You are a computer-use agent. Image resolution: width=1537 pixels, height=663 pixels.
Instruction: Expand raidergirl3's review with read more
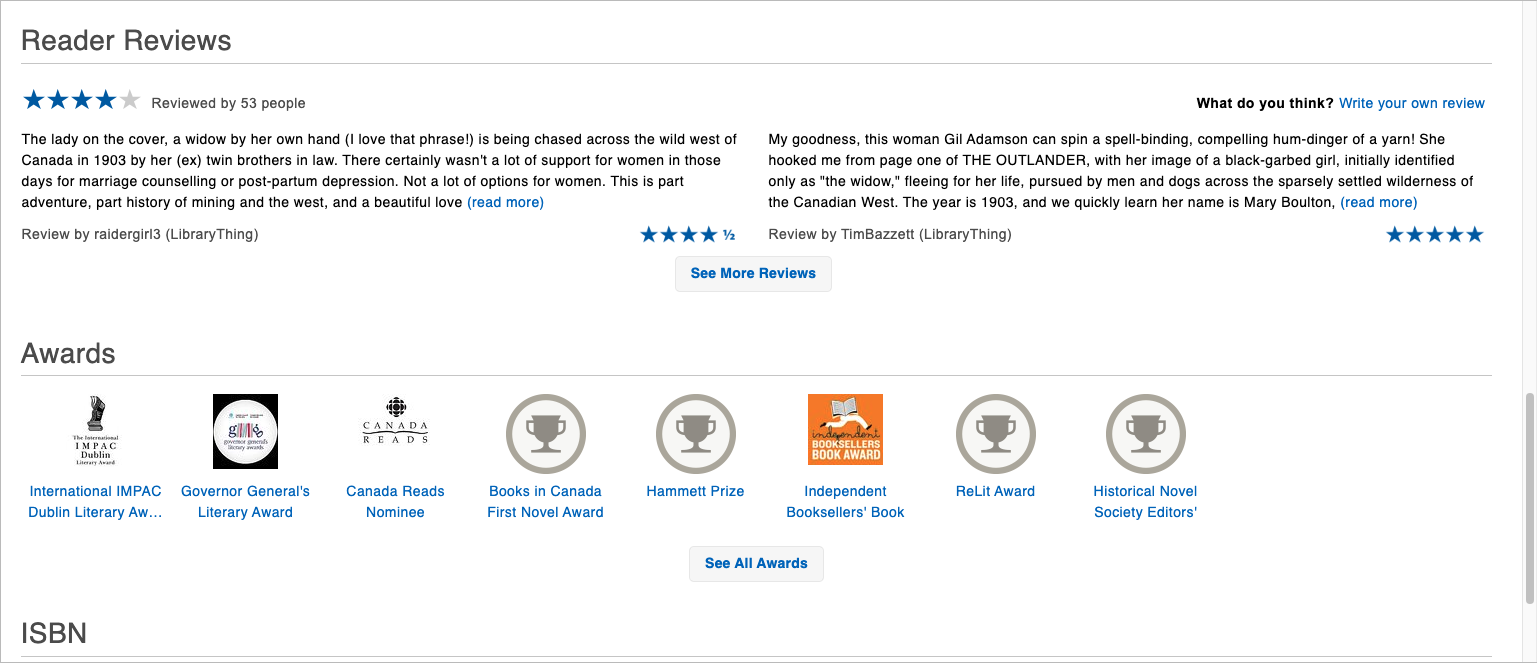click(505, 202)
